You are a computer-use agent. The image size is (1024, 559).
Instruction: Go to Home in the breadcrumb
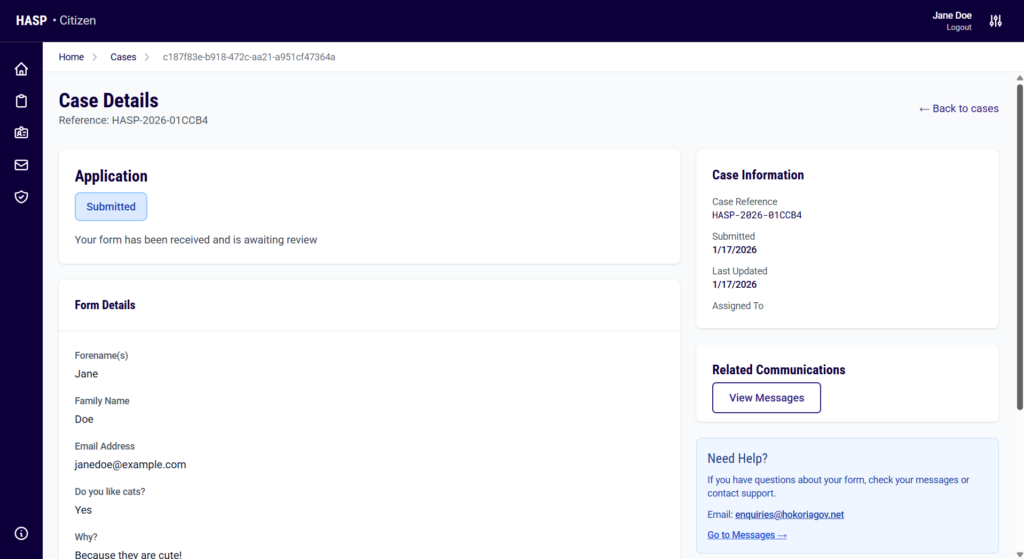71,57
